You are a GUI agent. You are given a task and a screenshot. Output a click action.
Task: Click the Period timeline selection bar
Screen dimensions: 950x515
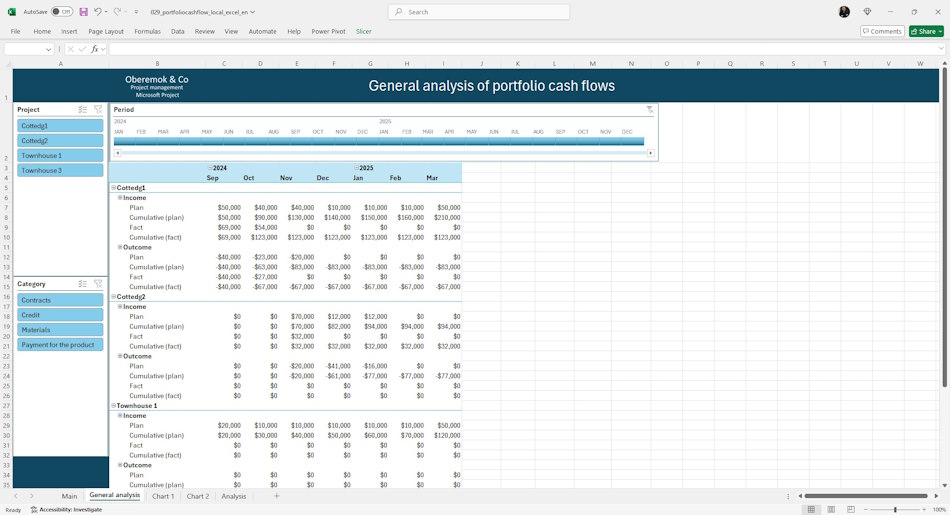[x=379, y=141]
